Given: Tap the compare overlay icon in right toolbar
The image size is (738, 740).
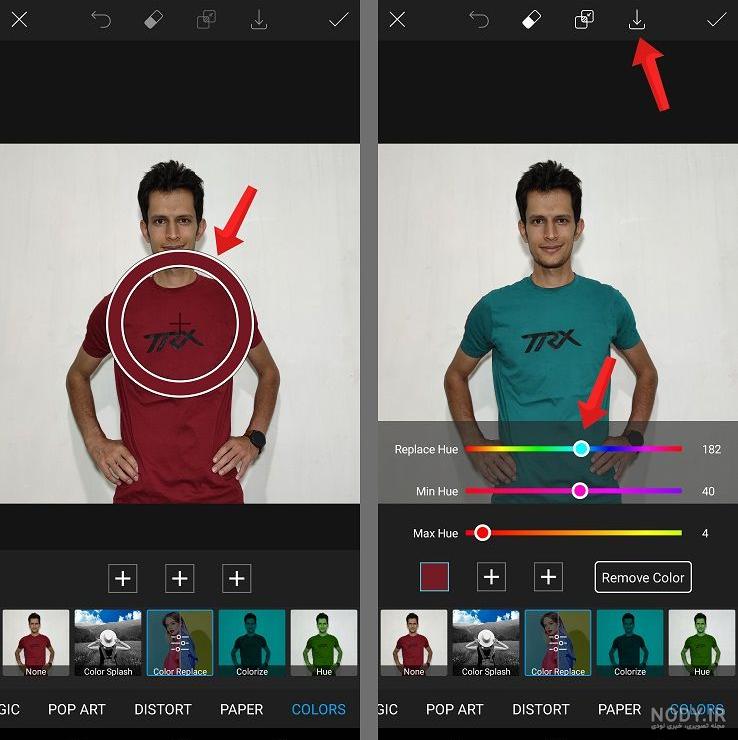Looking at the screenshot, I should (584, 20).
